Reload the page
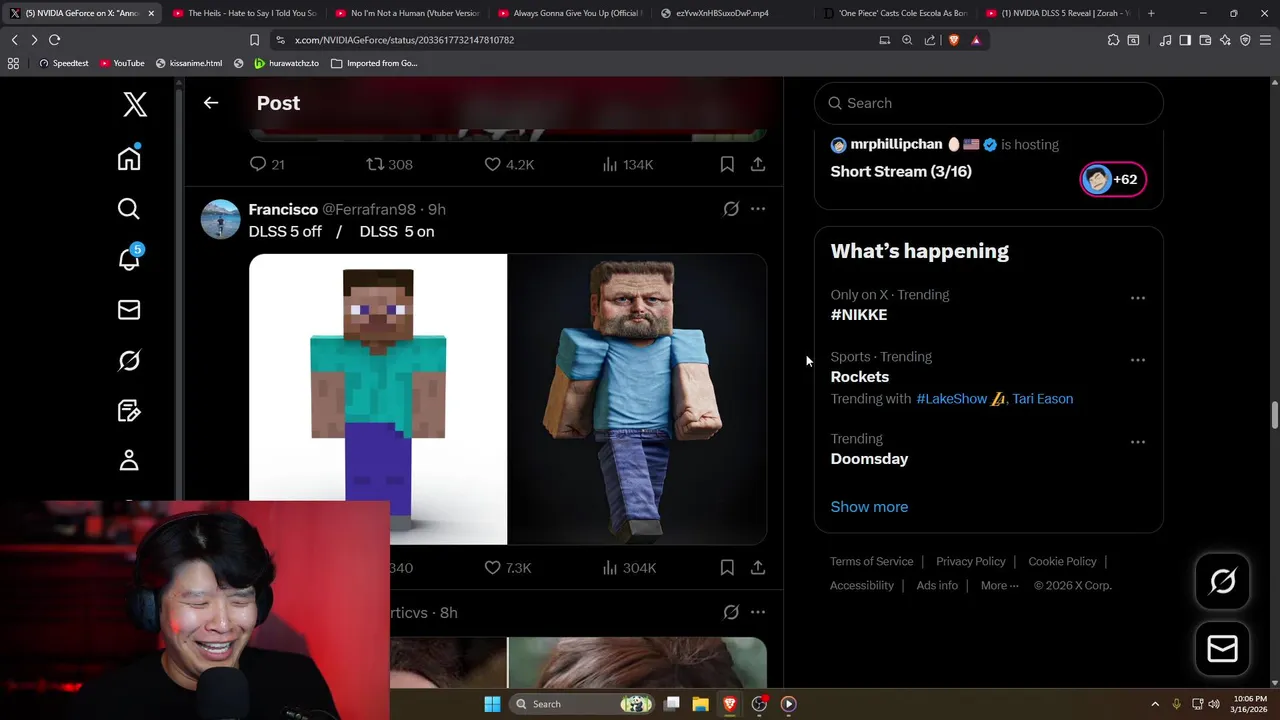The width and height of the screenshot is (1280, 720). coord(54,40)
